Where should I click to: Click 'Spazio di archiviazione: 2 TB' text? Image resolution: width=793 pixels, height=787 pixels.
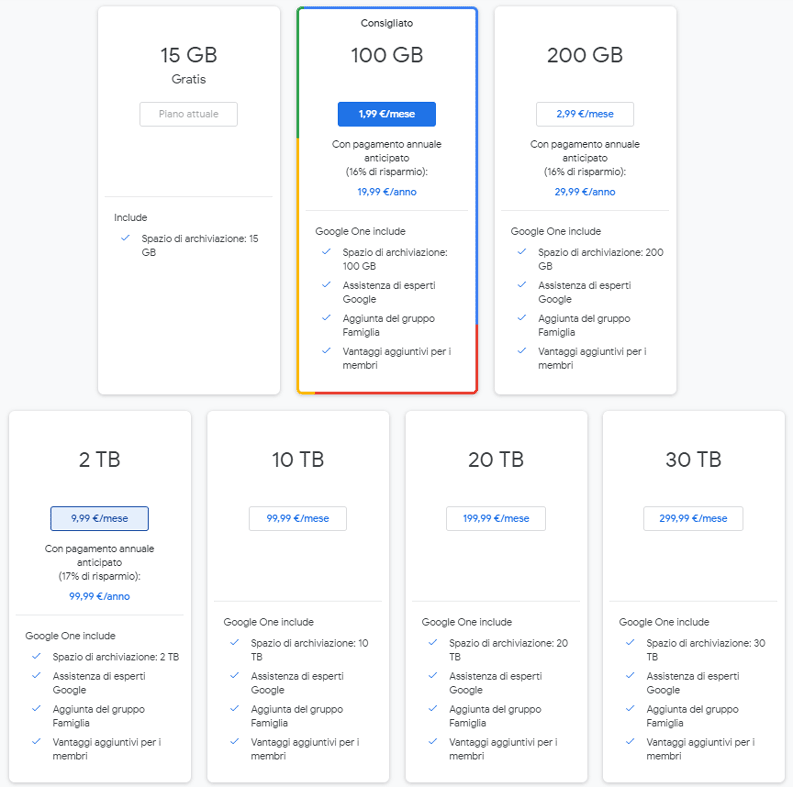click(x=116, y=657)
